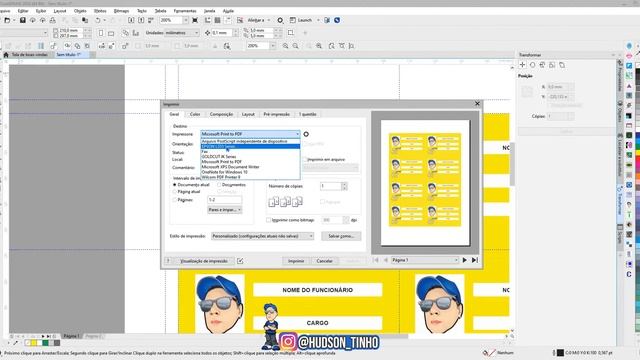Click Cancelar button
The height and width of the screenshot is (360, 640).
[324, 261]
